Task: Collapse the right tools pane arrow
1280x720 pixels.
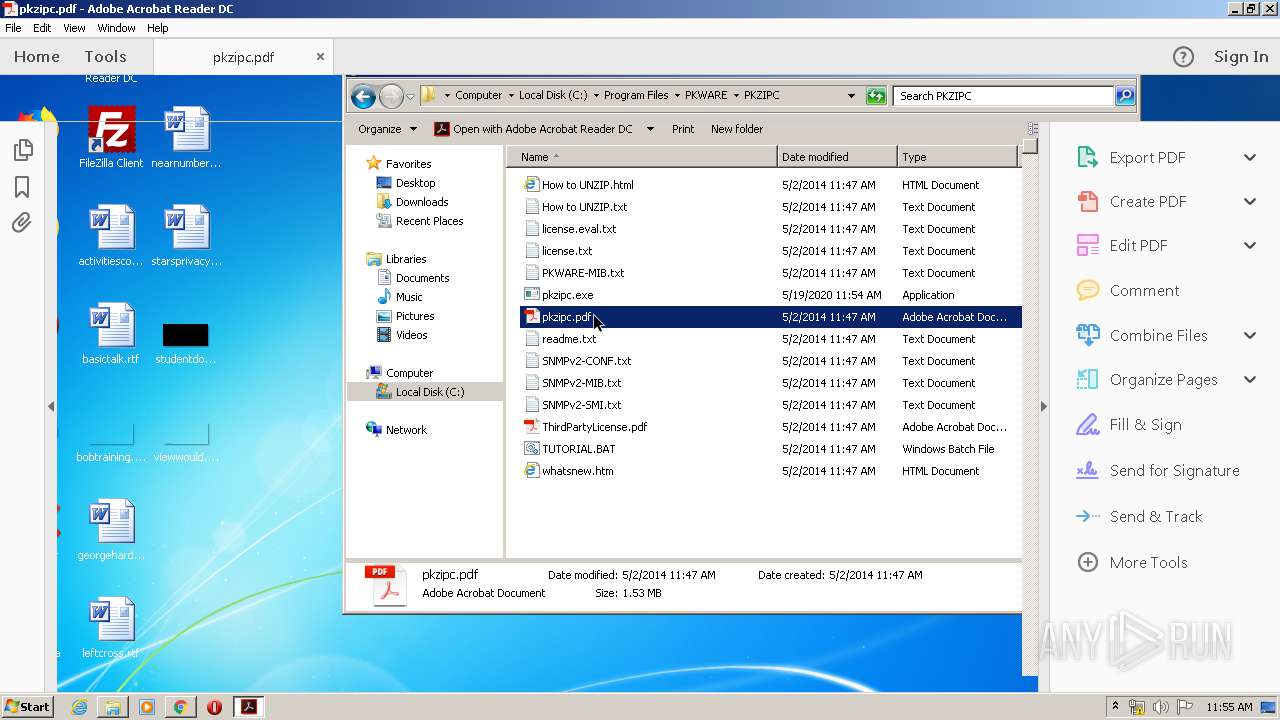Action: coord(1043,406)
